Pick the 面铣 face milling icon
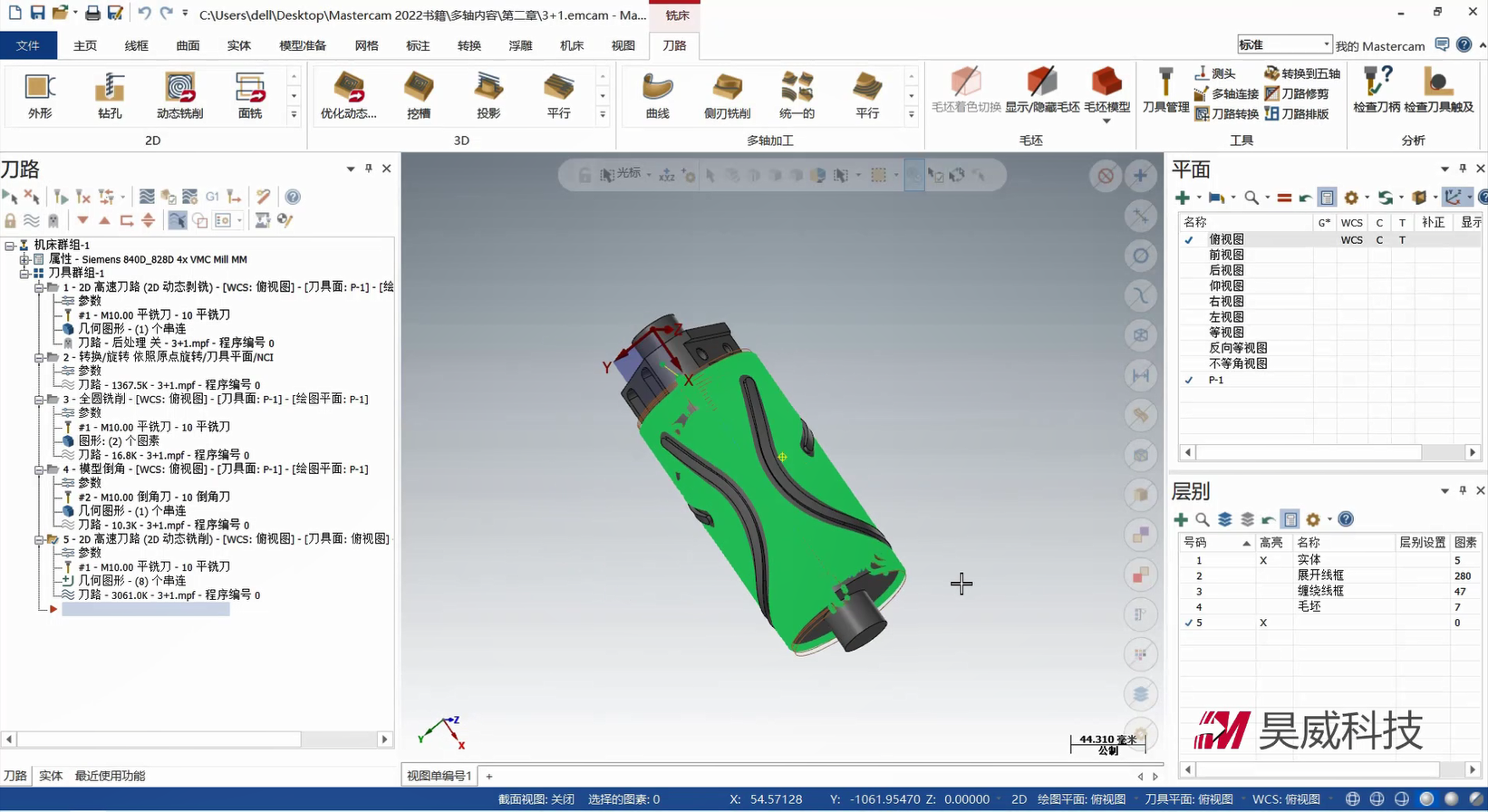 (249, 95)
